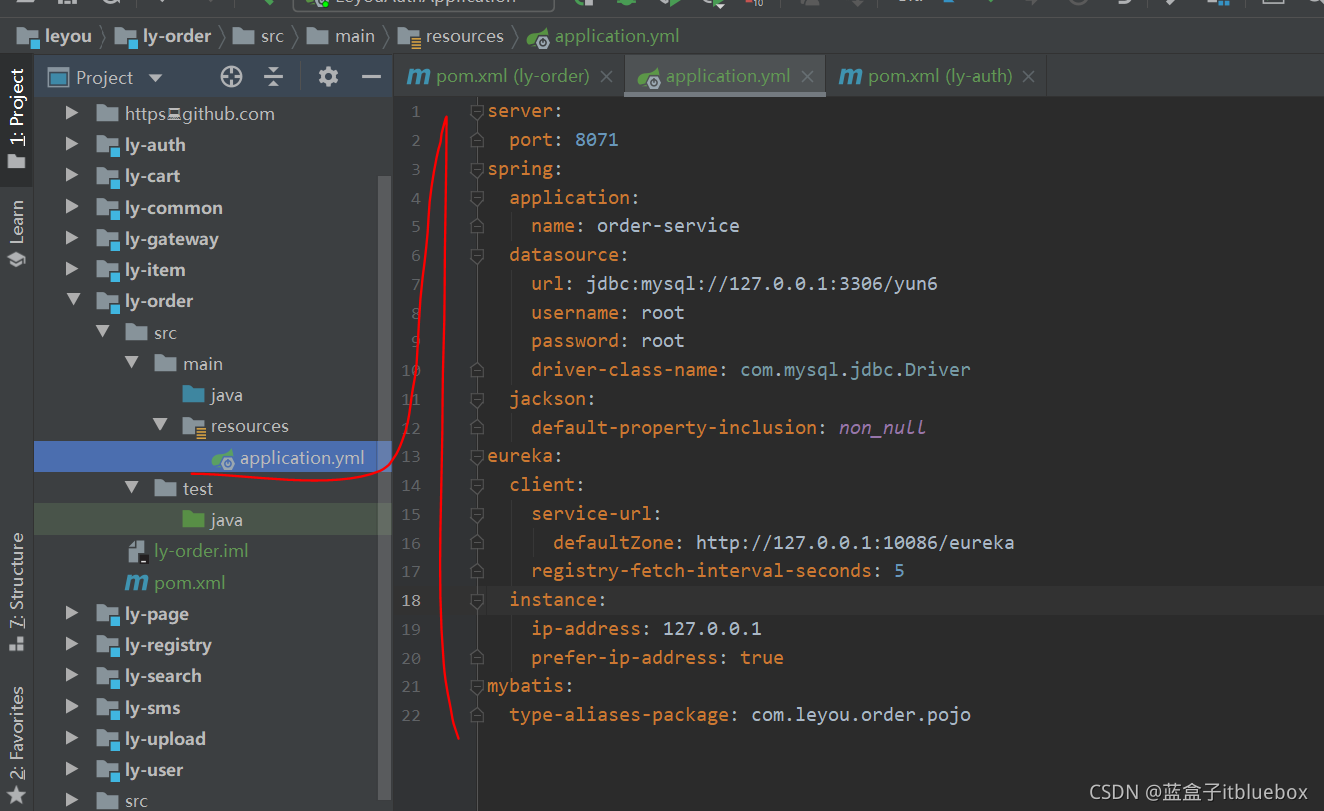This screenshot has height=811, width=1324.
Task: Expand the ly-page module node
Action: [x=71, y=614]
